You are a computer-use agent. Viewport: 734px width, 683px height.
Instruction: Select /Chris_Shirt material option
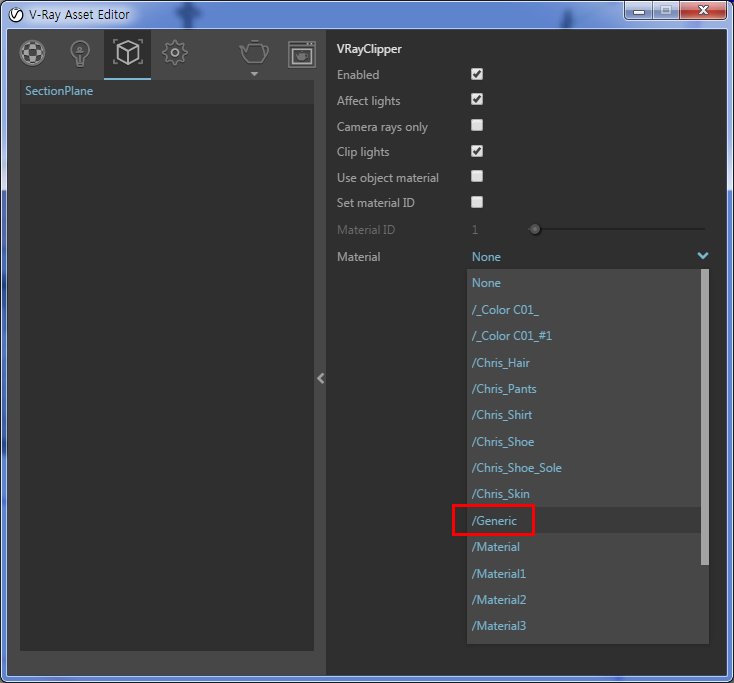tap(584, 415)
